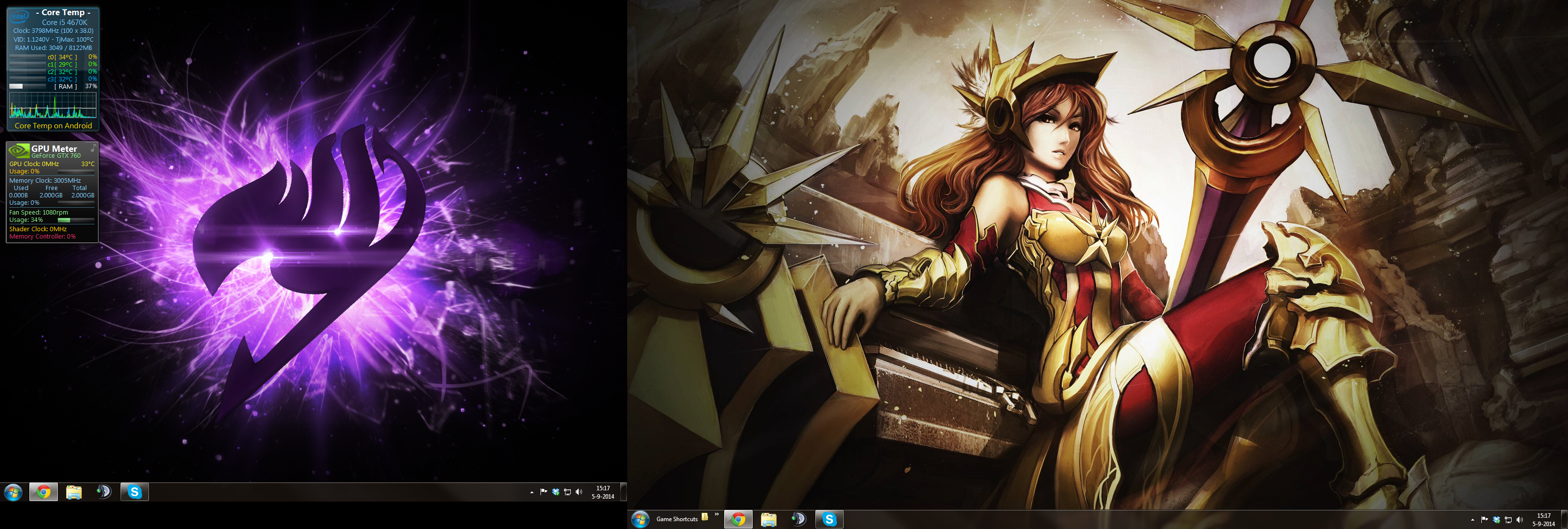Screen dimensions: 1568x529
Task: Click the Dropbox tray icon on left taskbar
Action: point(555,492)
